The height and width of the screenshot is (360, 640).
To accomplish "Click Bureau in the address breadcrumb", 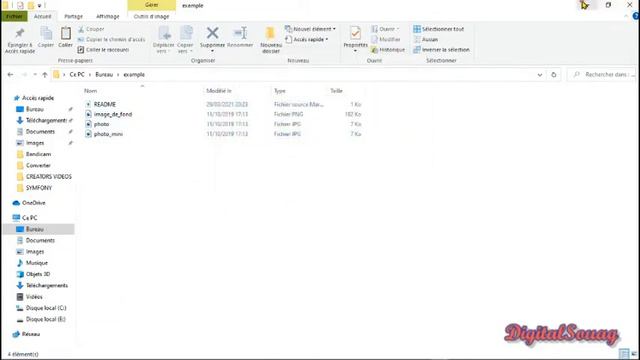I will [104, 75].
